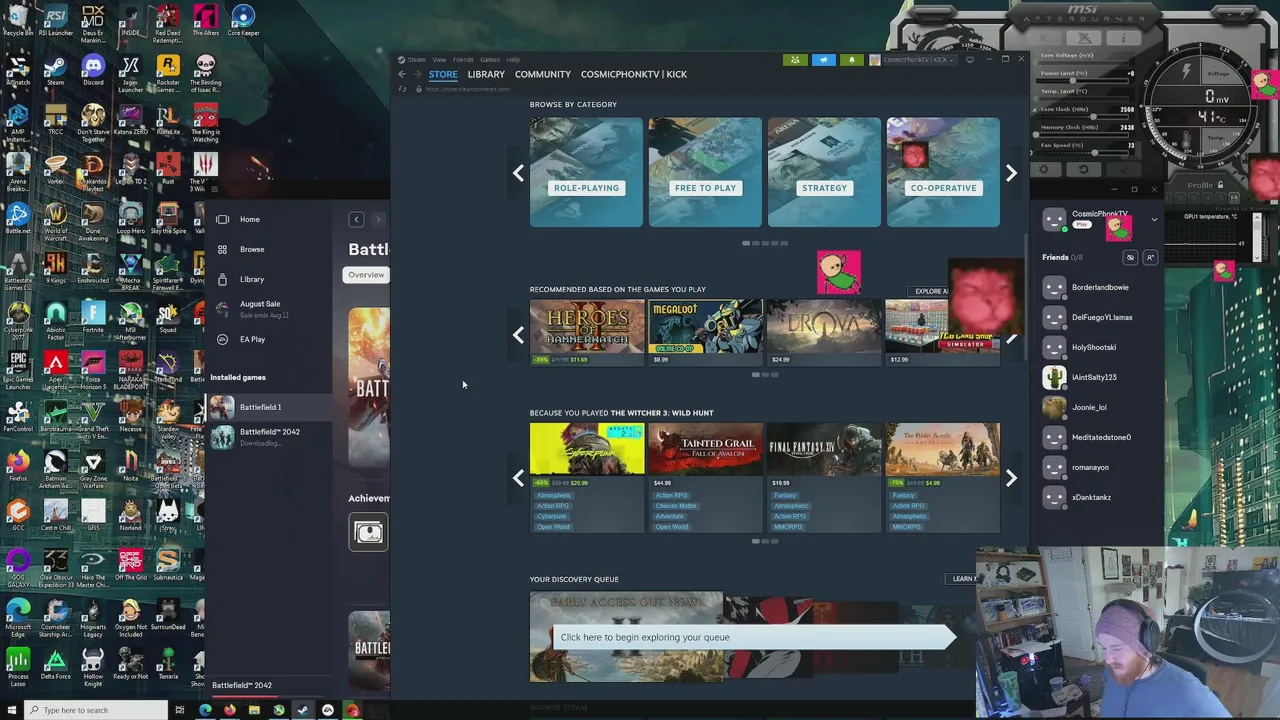Select Battlefield 1 in installed games
This screenshot has height=720, width=1280.
click(x=268, y=407)
